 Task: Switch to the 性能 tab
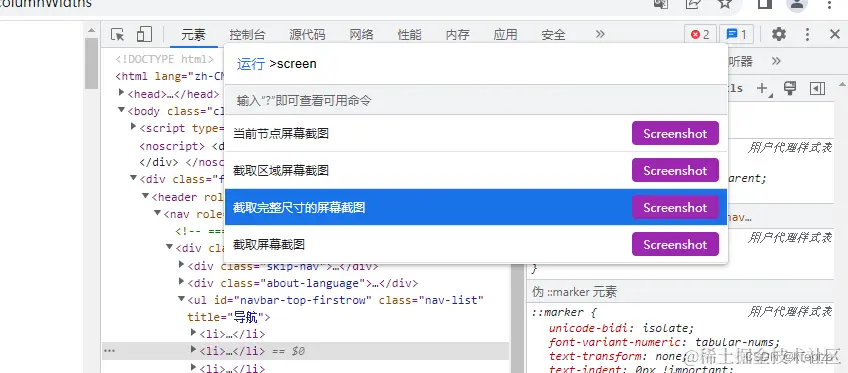[409, 35]
